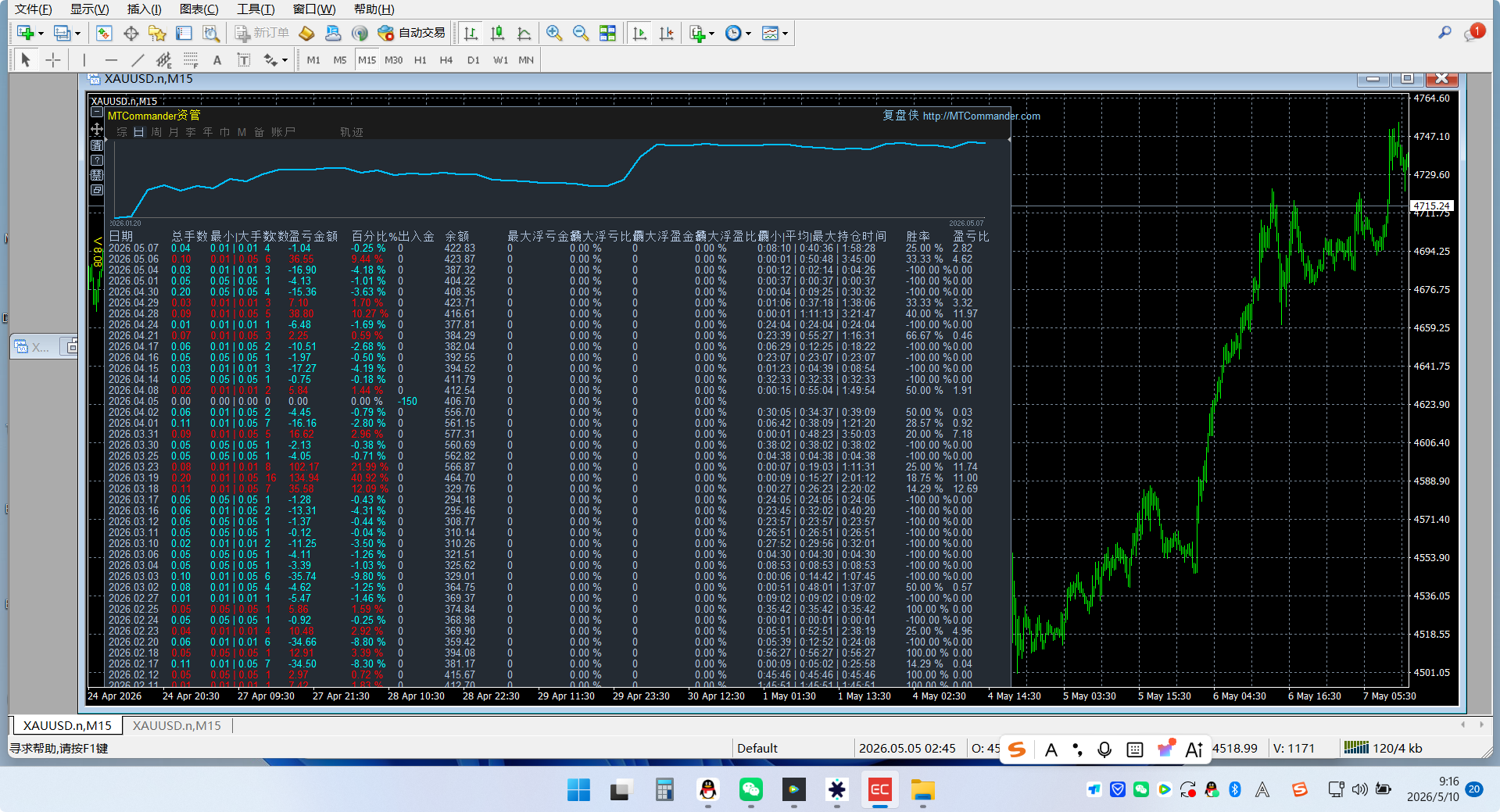The width and height of the screenshot is (1500, 812).
Task: Open the New Order 新订单 button
Action: pos(262,33)
